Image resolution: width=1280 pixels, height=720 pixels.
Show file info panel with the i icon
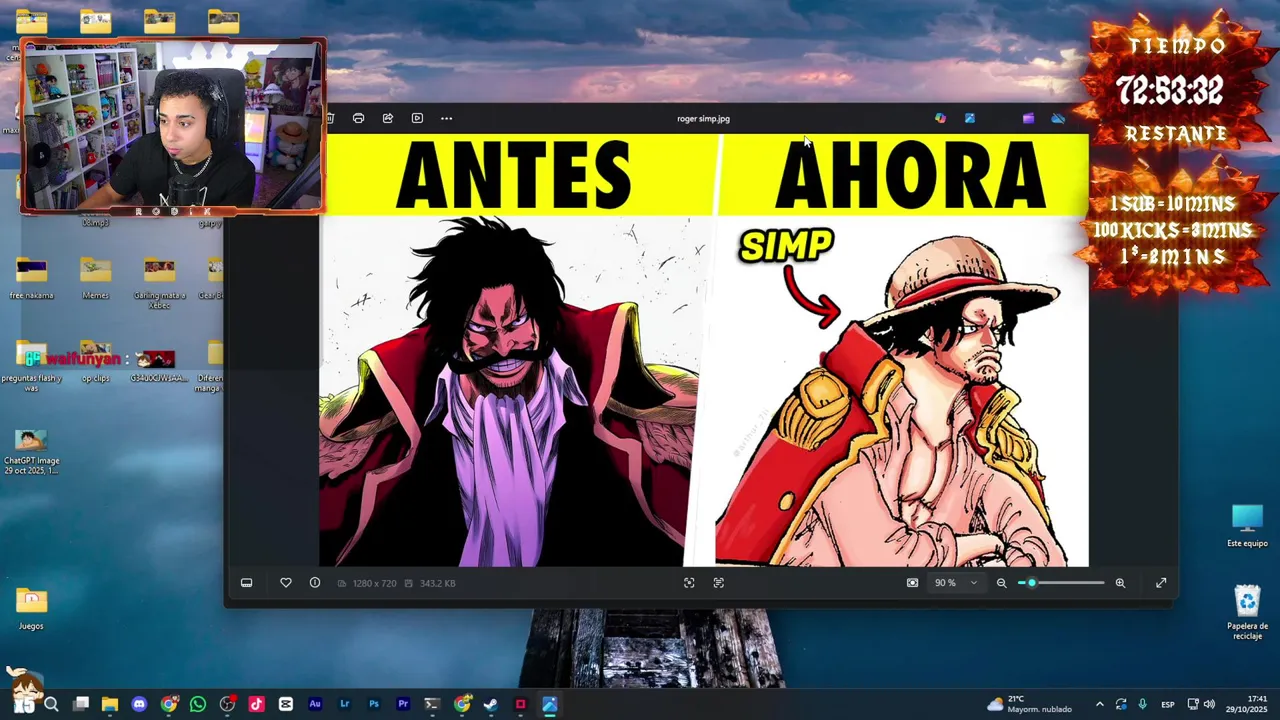tap(315, 583)
